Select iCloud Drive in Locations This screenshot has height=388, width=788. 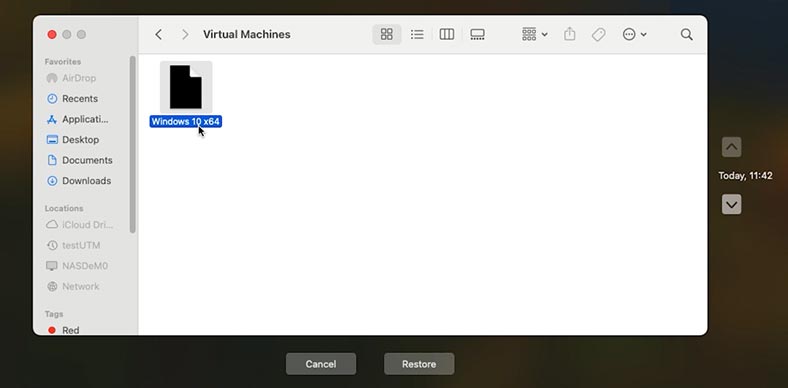coord(80,225)
